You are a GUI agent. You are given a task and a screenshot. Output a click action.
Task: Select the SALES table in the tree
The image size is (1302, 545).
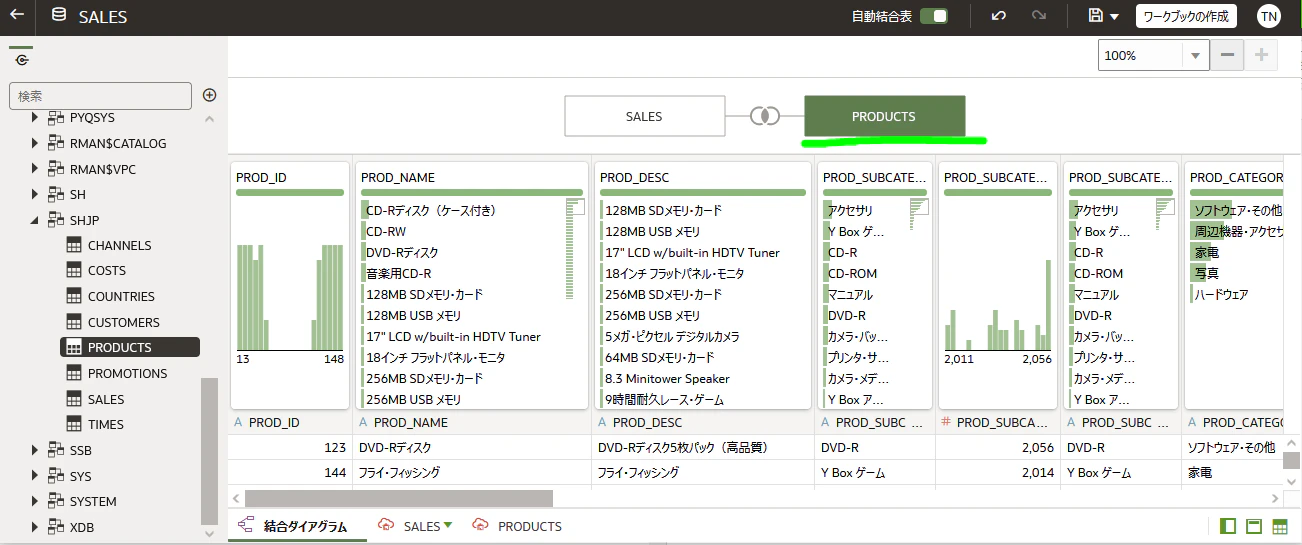pos(106,399)
